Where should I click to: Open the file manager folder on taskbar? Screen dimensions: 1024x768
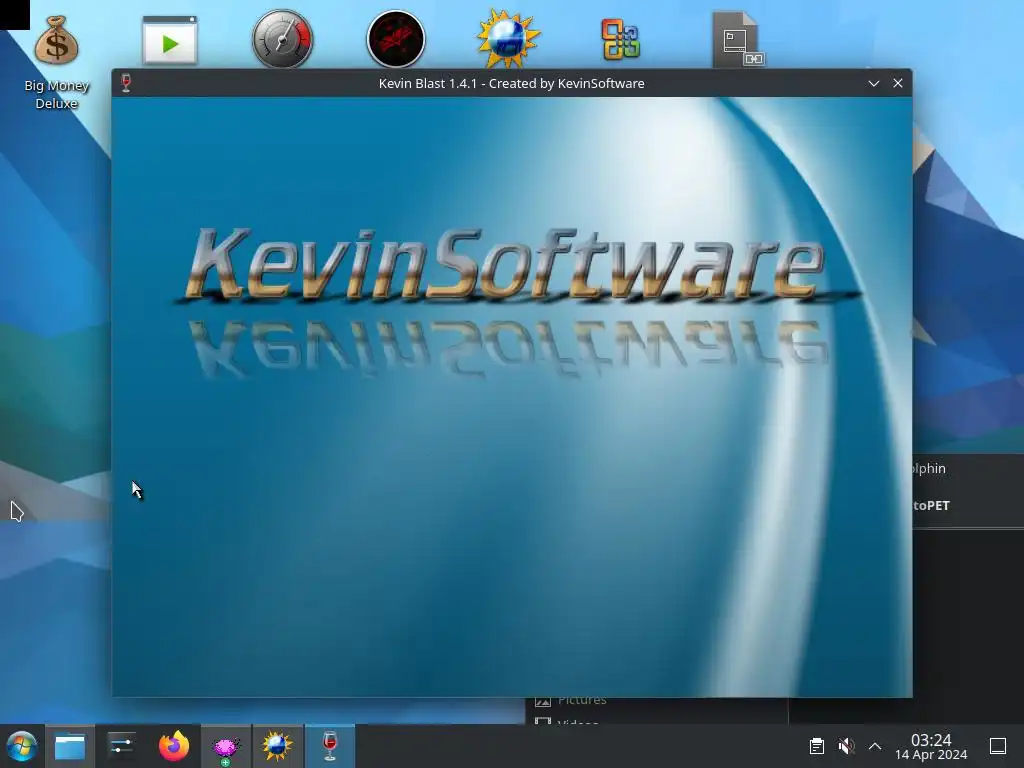(x=70, y=746)
